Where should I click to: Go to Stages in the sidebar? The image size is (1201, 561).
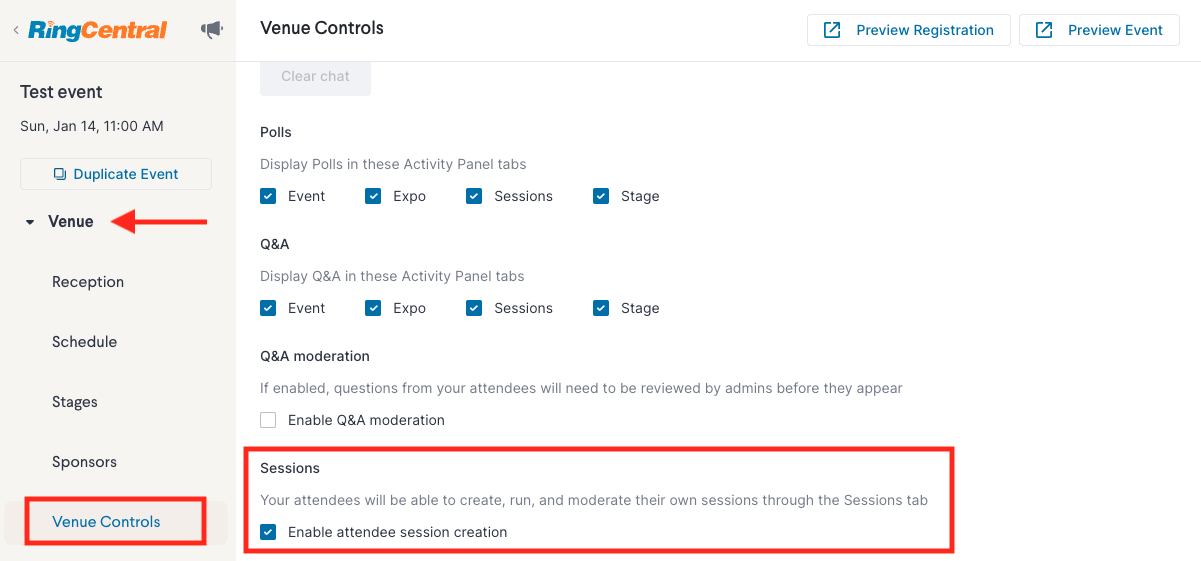(x=75, y=402)
